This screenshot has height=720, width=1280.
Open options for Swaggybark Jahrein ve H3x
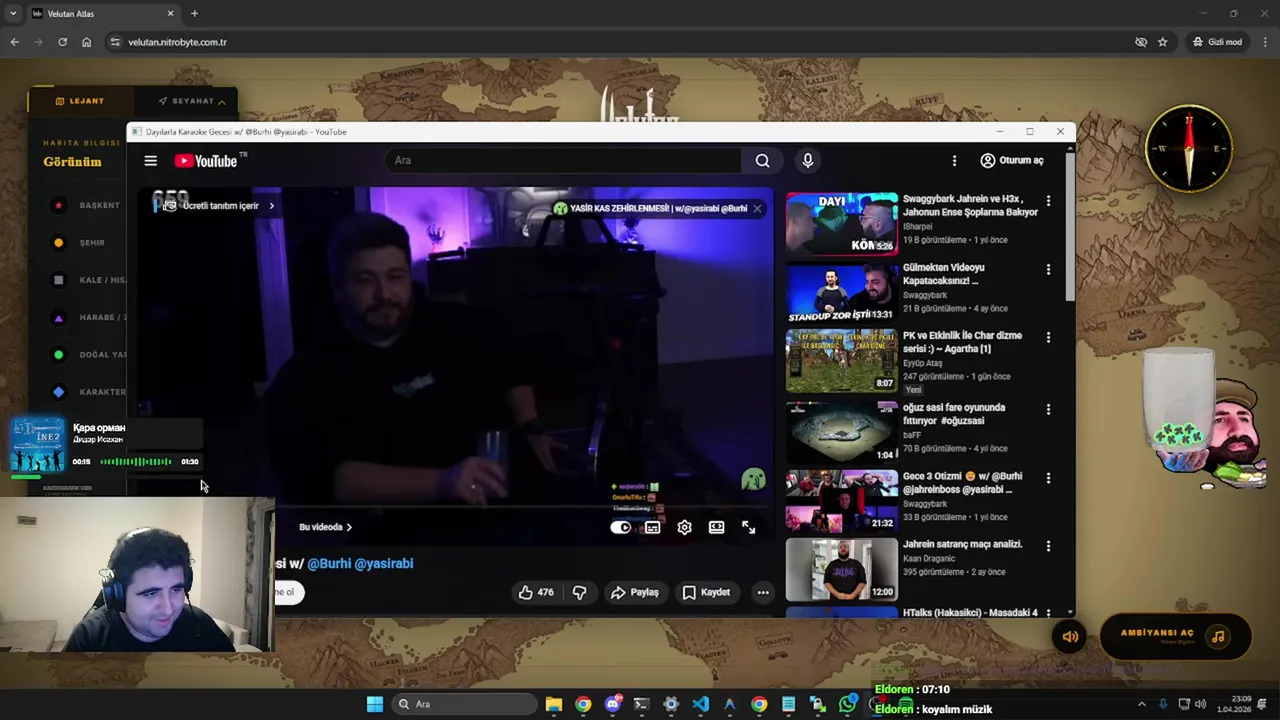pos(1048,201)
